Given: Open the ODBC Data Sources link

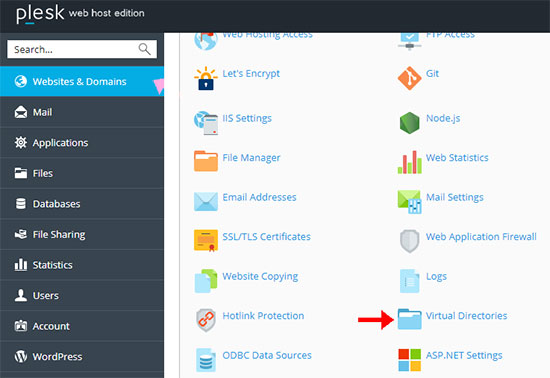Looking at the screenshot, I should 267,355.
